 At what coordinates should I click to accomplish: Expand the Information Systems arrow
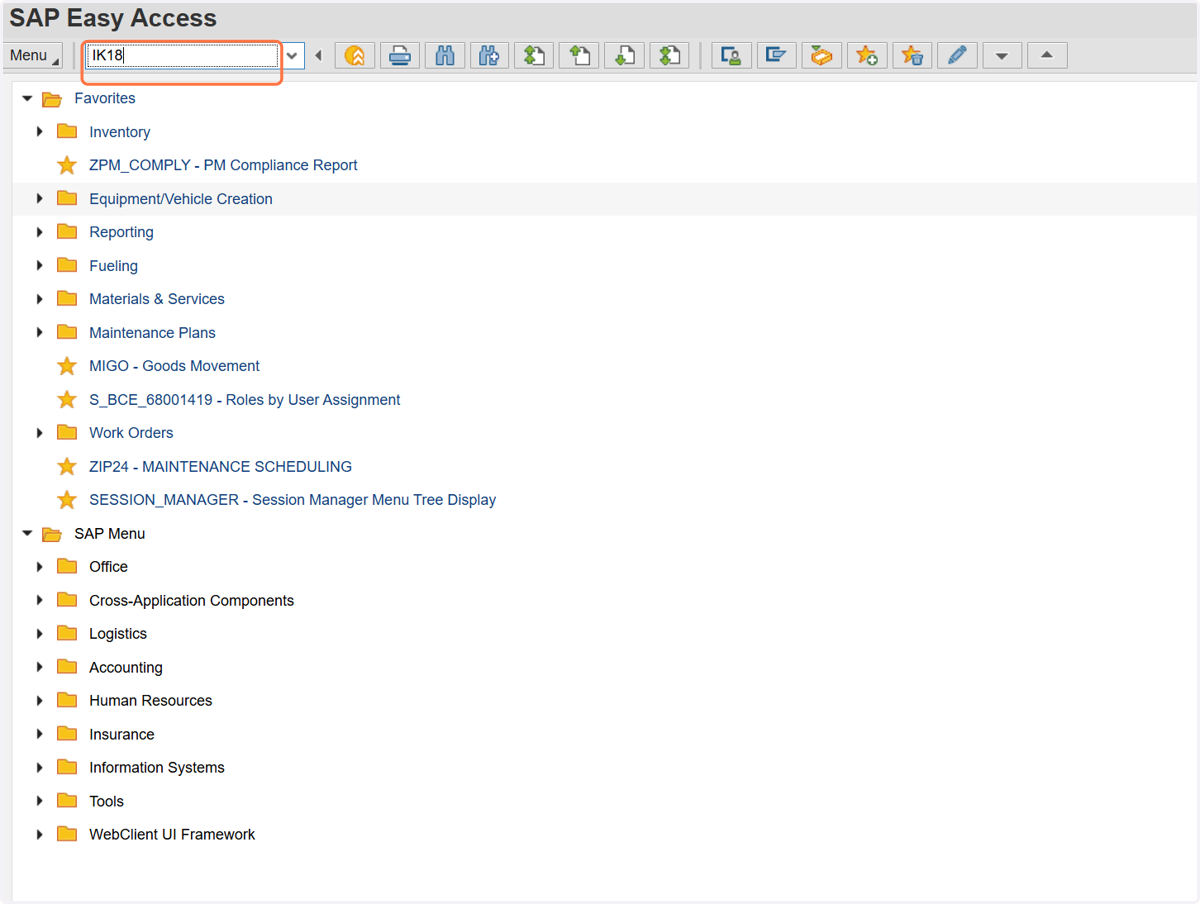[40, 768]
